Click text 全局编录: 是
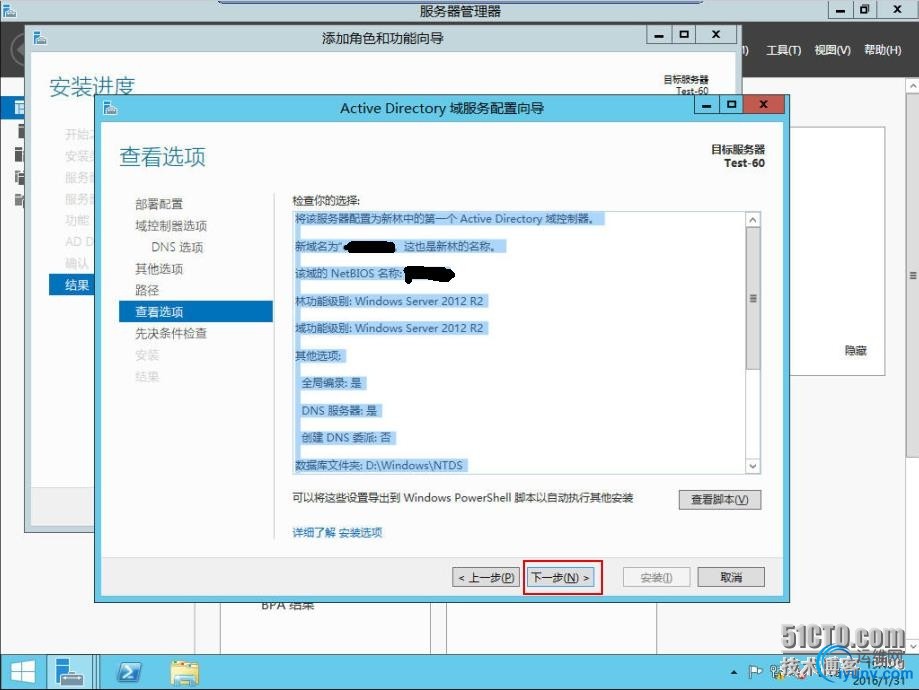919x690 pixels. coord(331,383)
